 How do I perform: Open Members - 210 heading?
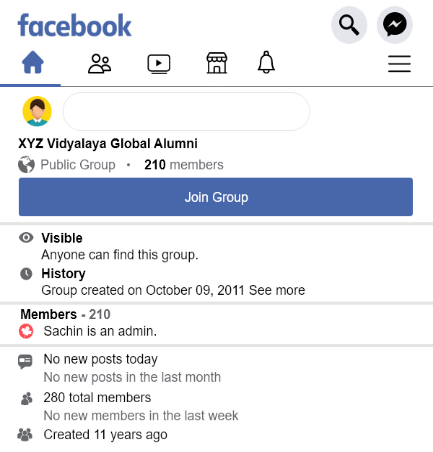(x=65, y=314)
